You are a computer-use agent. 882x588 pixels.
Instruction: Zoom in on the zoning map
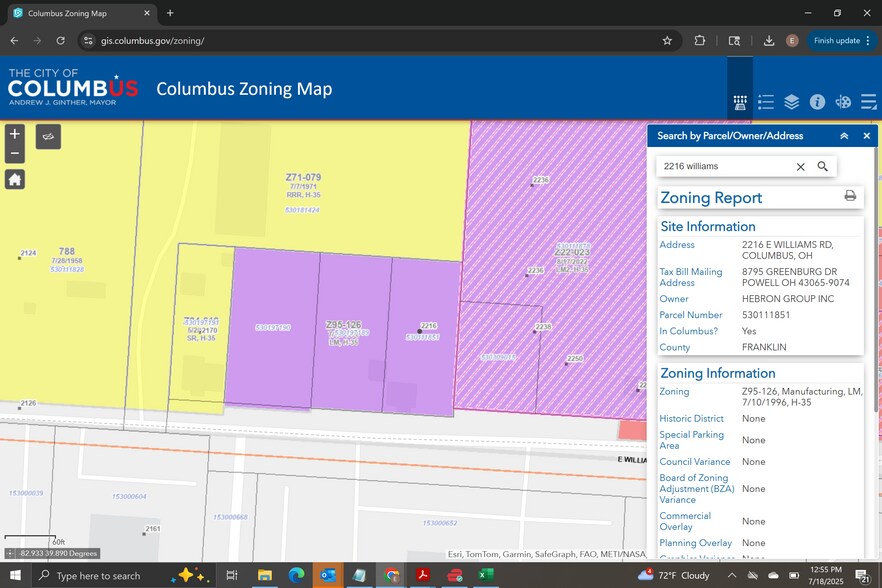(15, 134)
